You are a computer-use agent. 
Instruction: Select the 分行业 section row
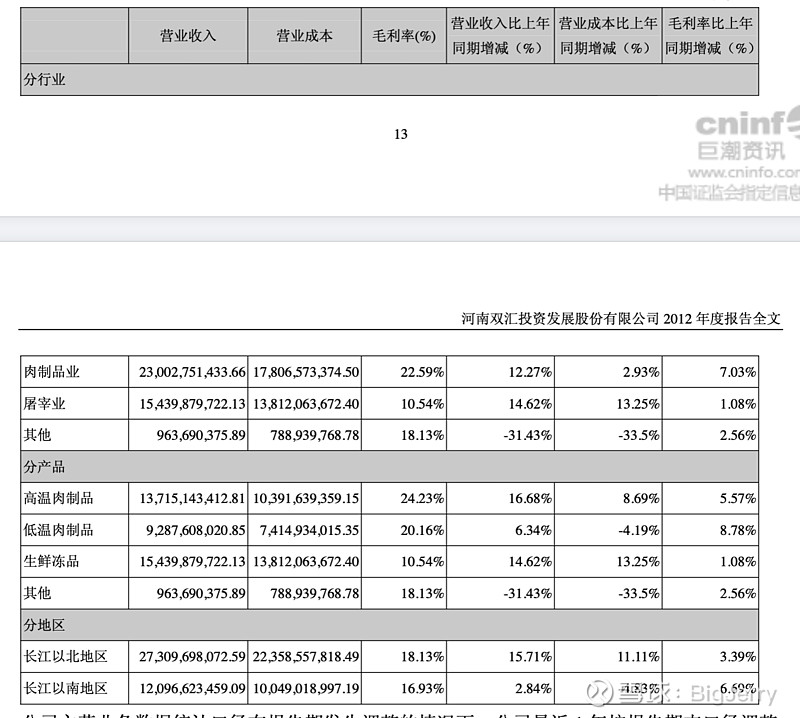click(389, 80)
